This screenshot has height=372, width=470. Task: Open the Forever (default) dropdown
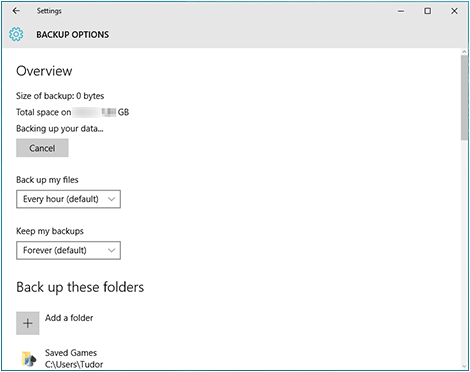[x=68, y=250]
